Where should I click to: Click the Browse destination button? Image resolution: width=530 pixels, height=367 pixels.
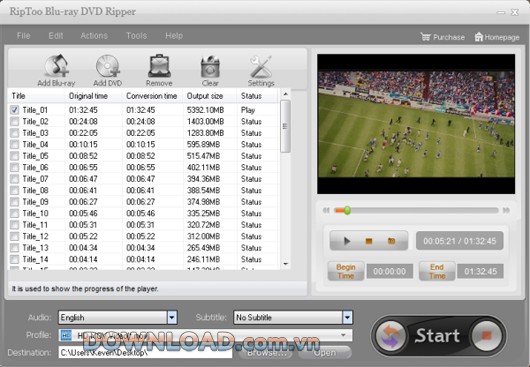click(x=267, y=353)
